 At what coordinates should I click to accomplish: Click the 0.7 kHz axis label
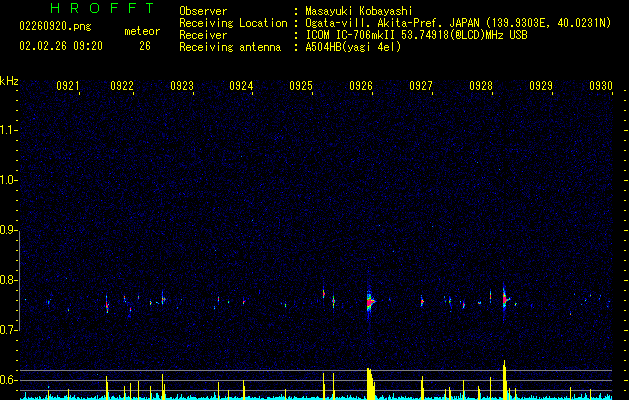point(9,330)
